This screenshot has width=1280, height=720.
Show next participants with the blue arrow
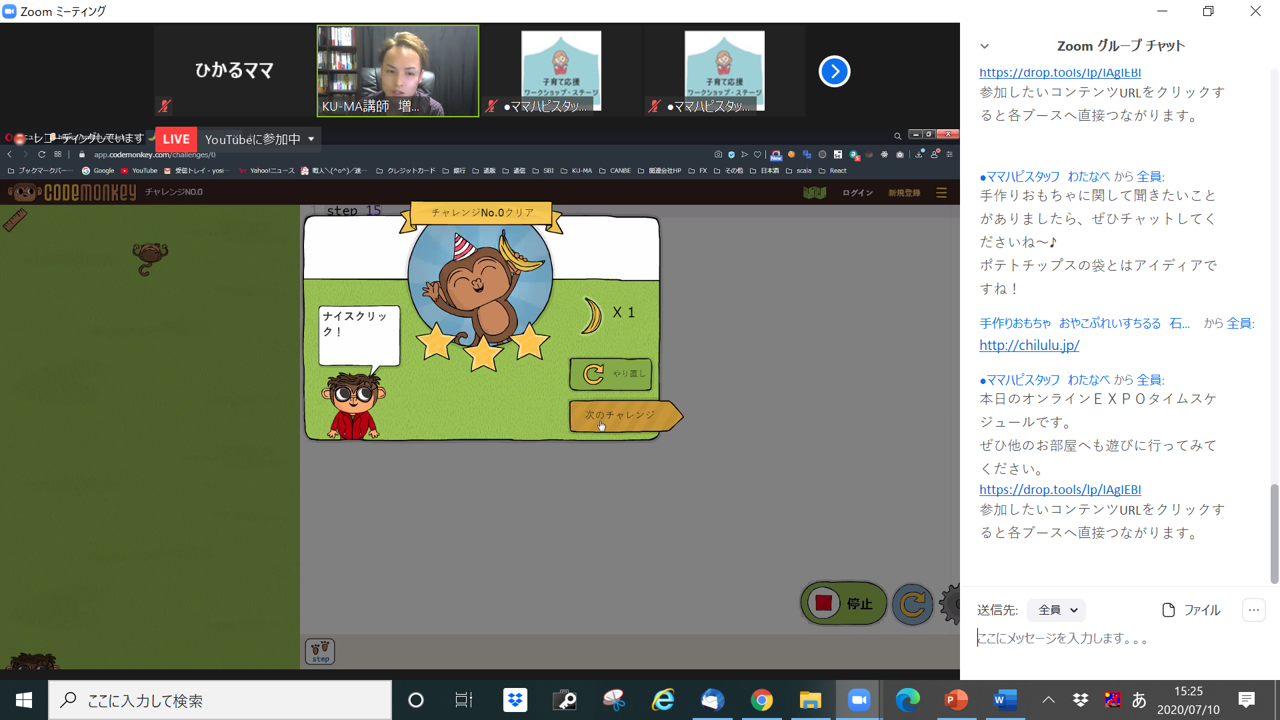(x=834, y=71)
